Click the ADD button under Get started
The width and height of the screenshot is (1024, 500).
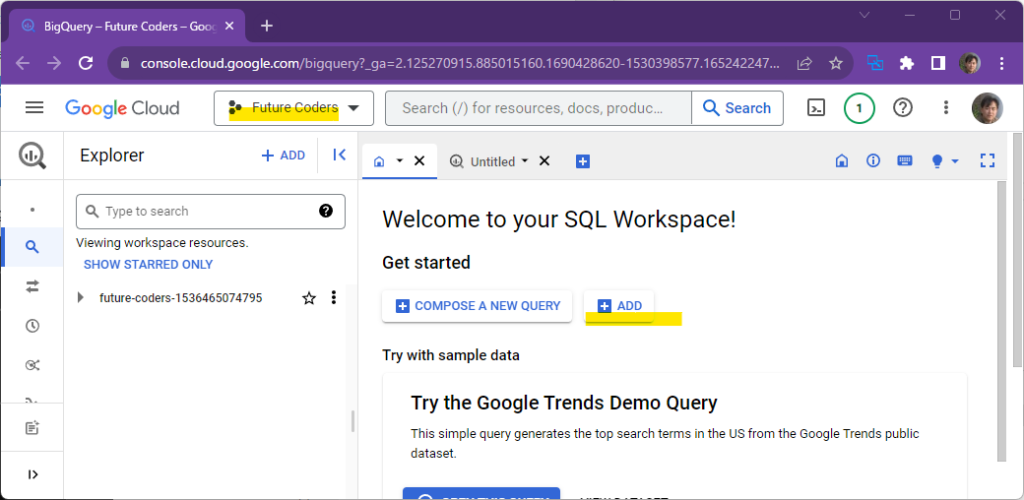tap(619, 305)
